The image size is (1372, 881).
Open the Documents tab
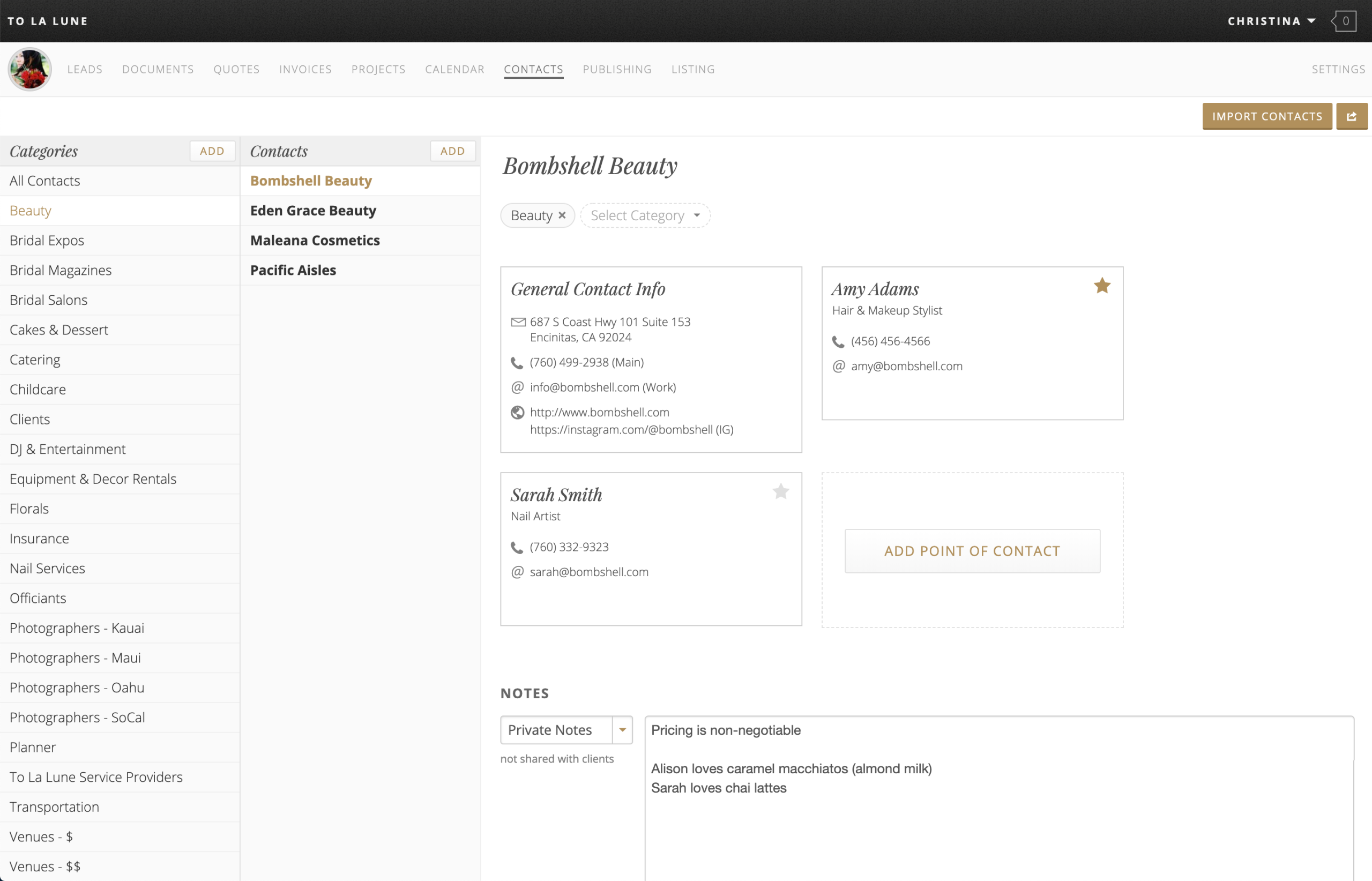[158, 69]
